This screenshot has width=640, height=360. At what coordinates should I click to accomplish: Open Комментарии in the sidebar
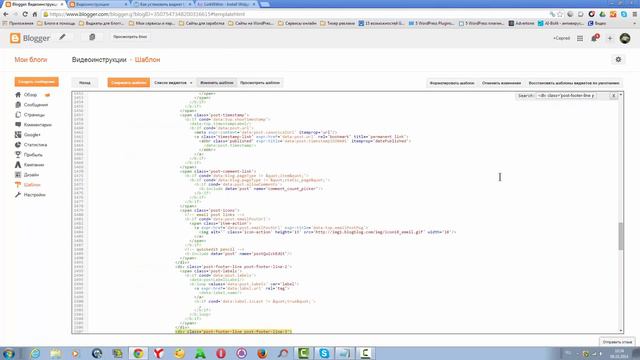(38, 124)
